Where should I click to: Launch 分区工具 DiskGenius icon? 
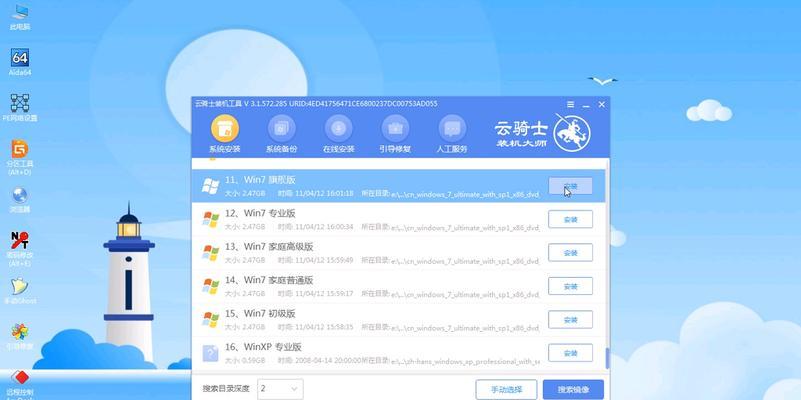click(20, 157)
